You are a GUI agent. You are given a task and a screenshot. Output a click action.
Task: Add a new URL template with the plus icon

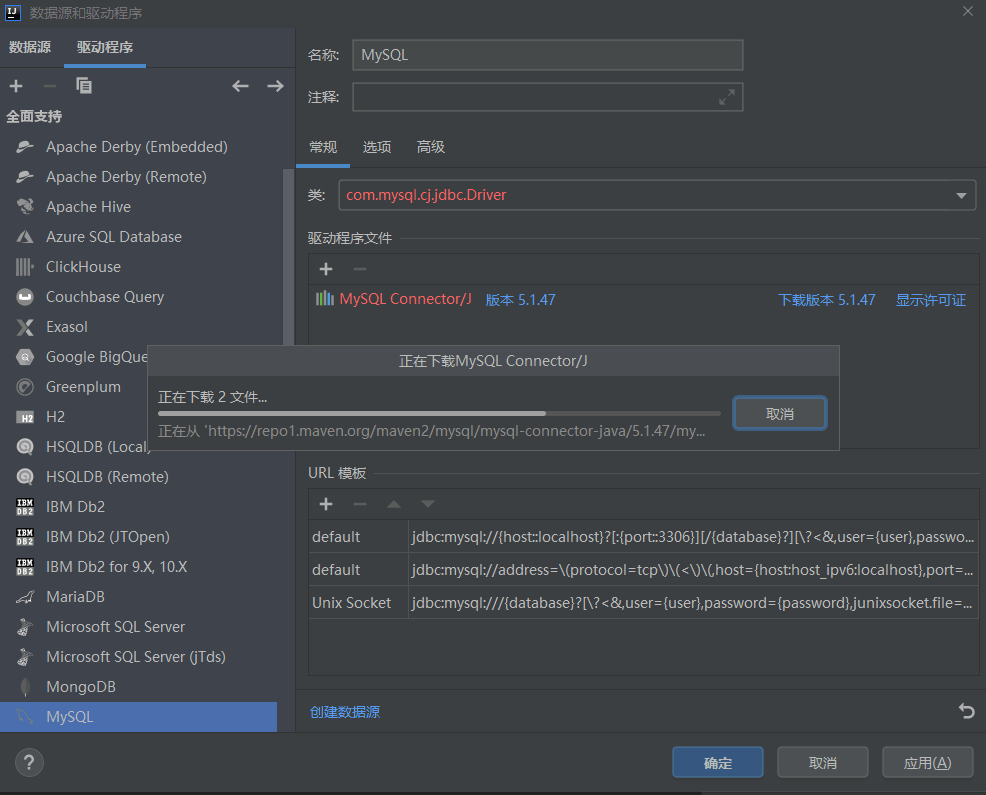click(325, 504)
